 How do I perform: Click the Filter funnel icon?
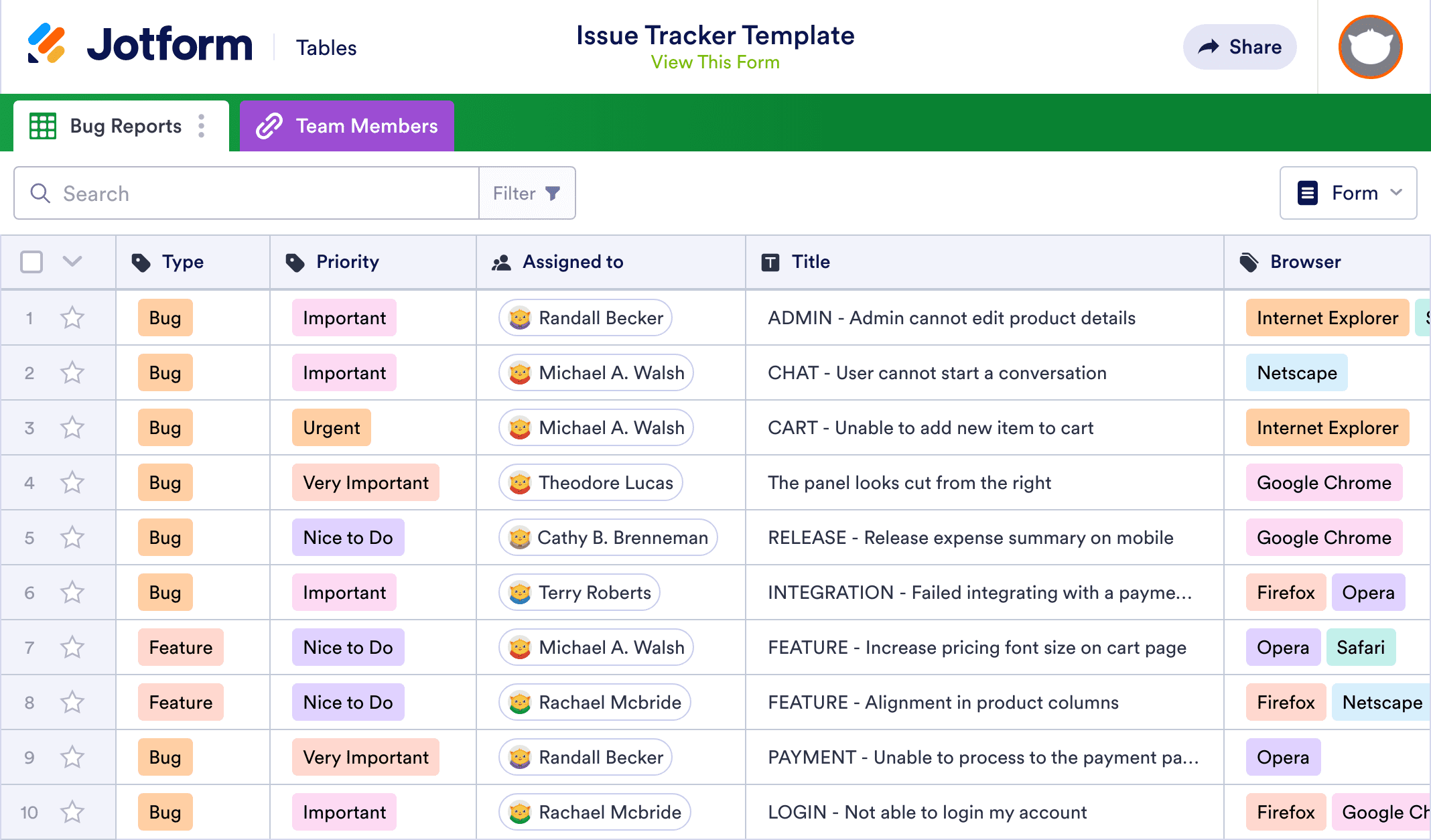(x=554, y=194)
